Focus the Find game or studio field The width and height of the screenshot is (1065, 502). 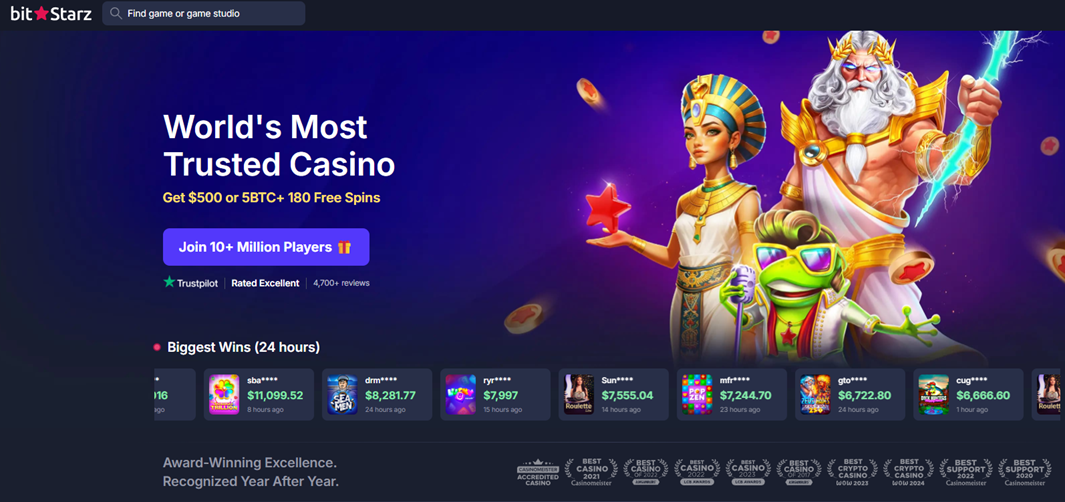click(204, 13)
